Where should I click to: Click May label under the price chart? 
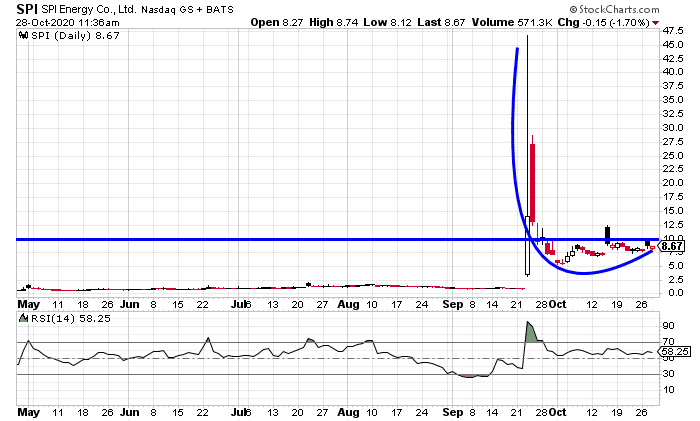29,304
